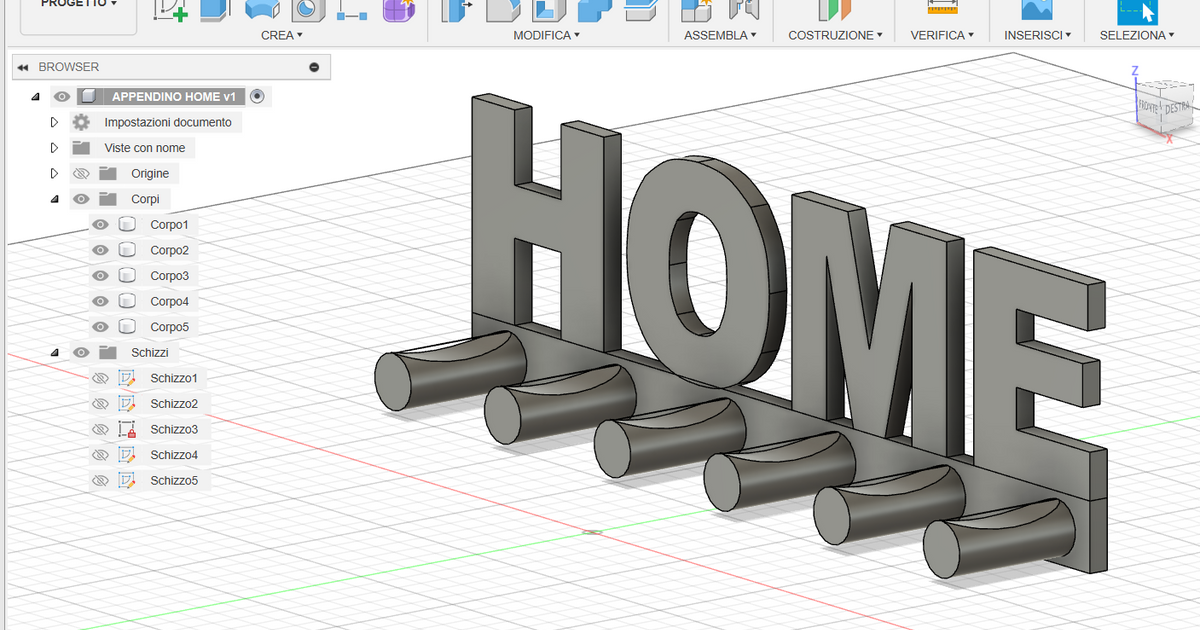Click the locked Schizzo3 sketch icon

(127, 429)
